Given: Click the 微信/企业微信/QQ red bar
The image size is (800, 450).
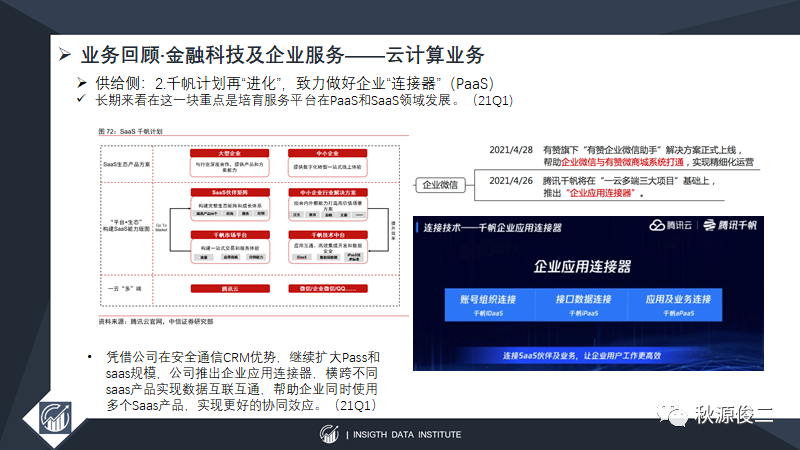Looking at the screenshot, I should point(328,289).
